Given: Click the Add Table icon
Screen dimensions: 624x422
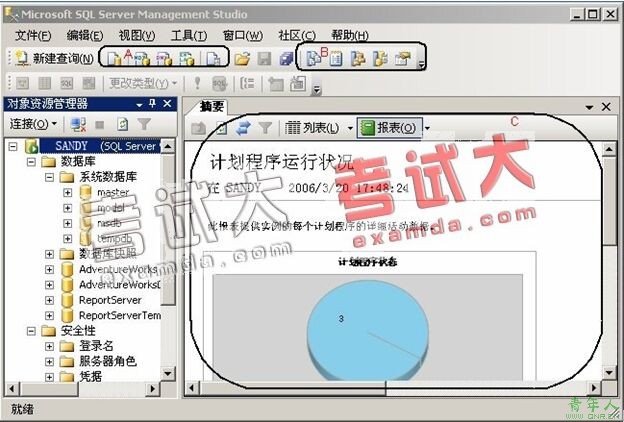Looking at the screenshot, I should [x=276, y=84].
